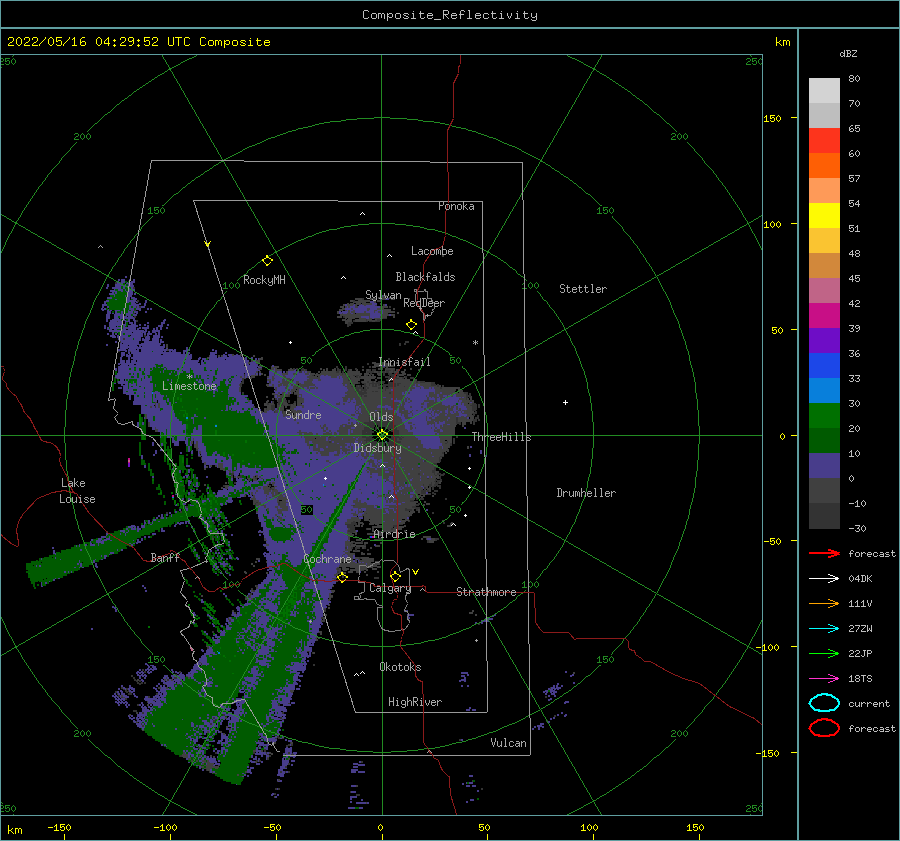Screen dimensions: 900x841
Task: Click the yellow diamond marker above Calgary
Action: (395, 576)
